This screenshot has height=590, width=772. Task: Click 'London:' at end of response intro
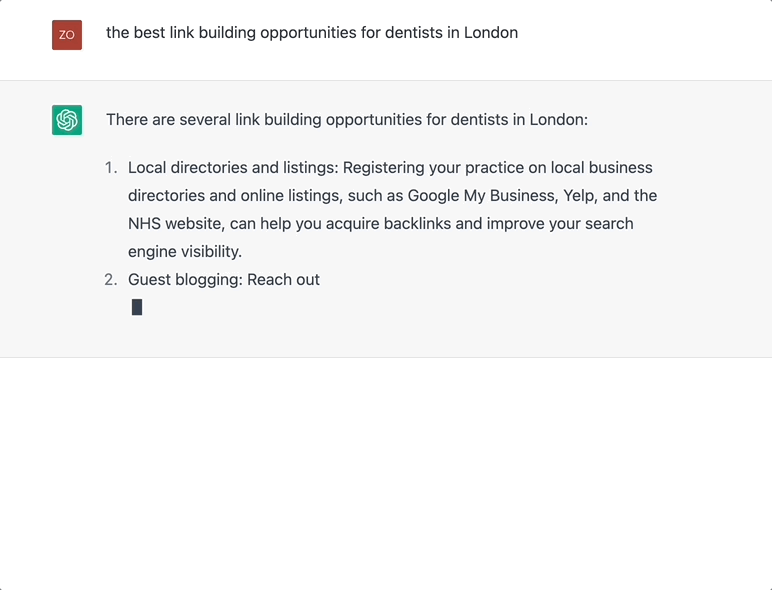pos(558,120)
